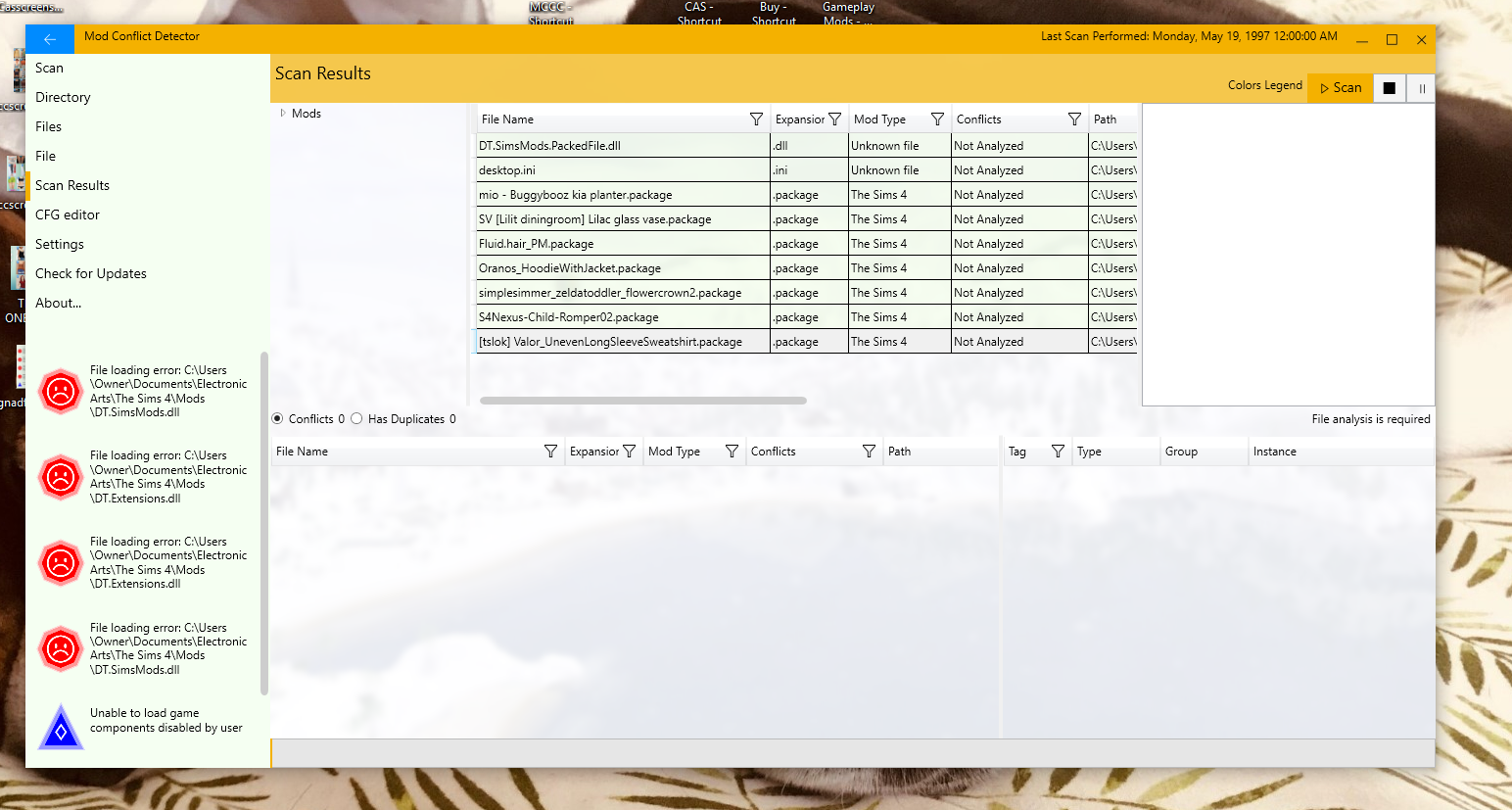Image resolution: width=1512 pixels, height=810 pixels.
Task: Click filter icon beside Tag column
Action: (1058, 452)
